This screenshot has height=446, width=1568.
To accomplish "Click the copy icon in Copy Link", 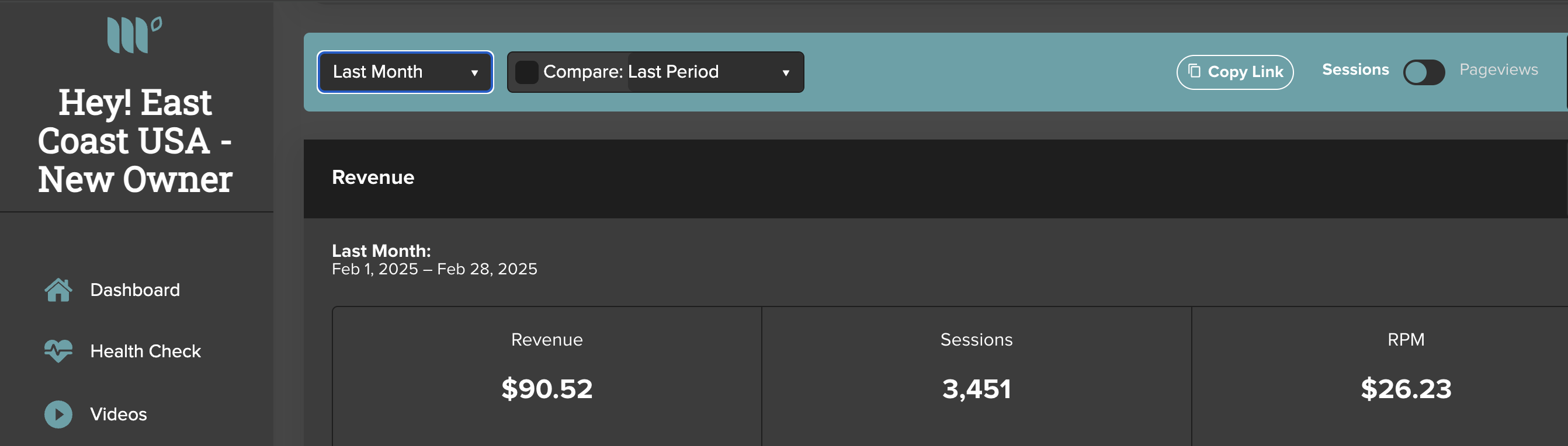I will [x=1194, y=71].
